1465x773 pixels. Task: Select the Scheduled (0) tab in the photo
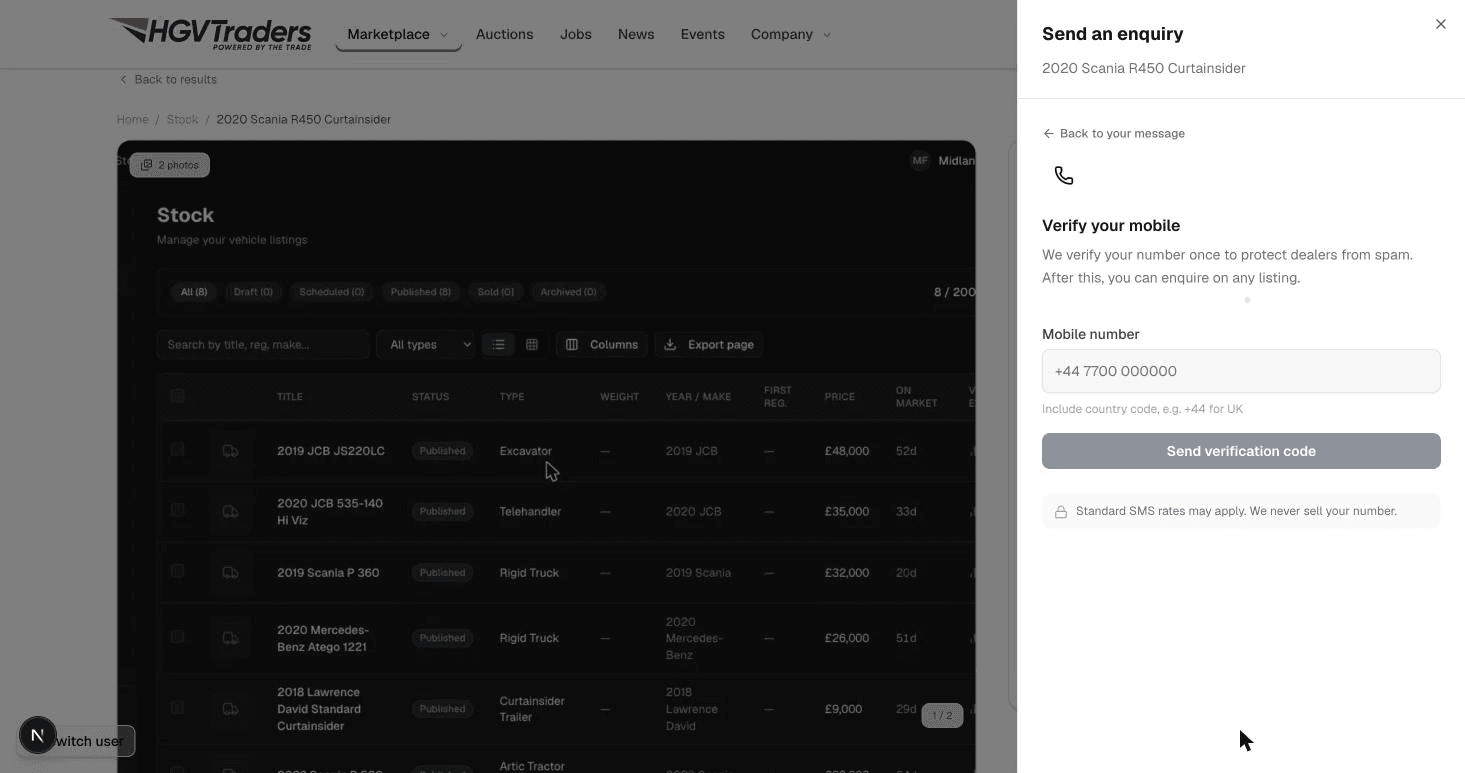click(332, 292)
